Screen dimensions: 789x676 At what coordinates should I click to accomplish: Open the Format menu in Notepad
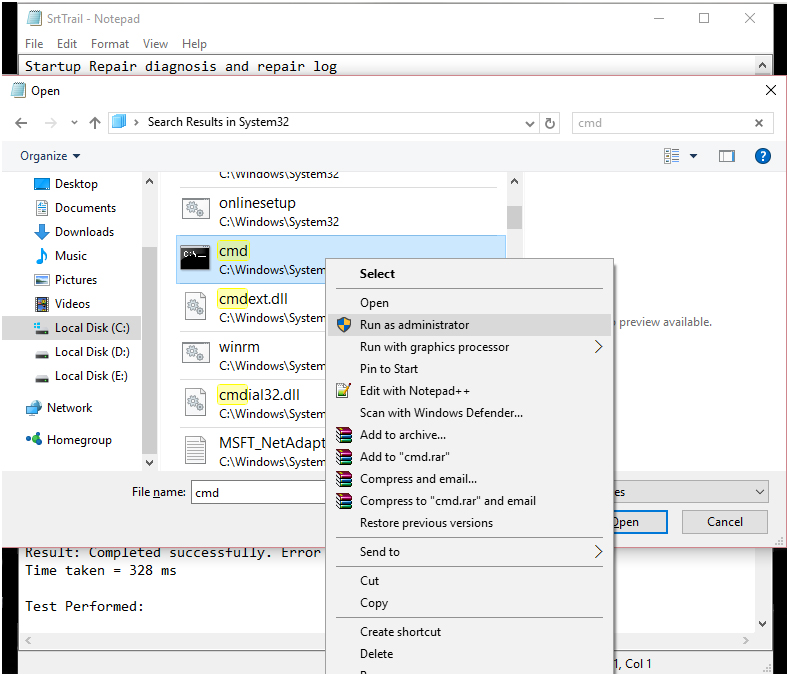pyautogui.click(x=110, y=44)
